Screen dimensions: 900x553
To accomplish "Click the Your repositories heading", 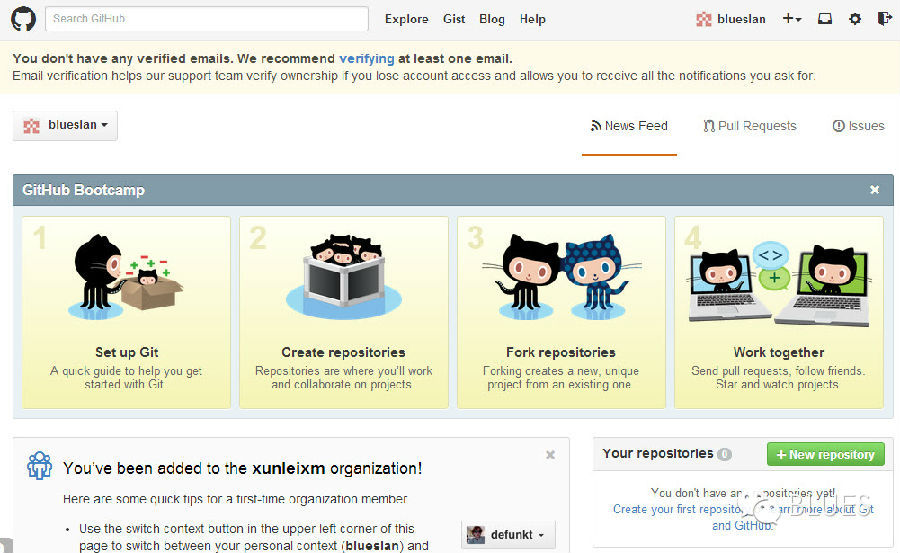I will 658,453.
